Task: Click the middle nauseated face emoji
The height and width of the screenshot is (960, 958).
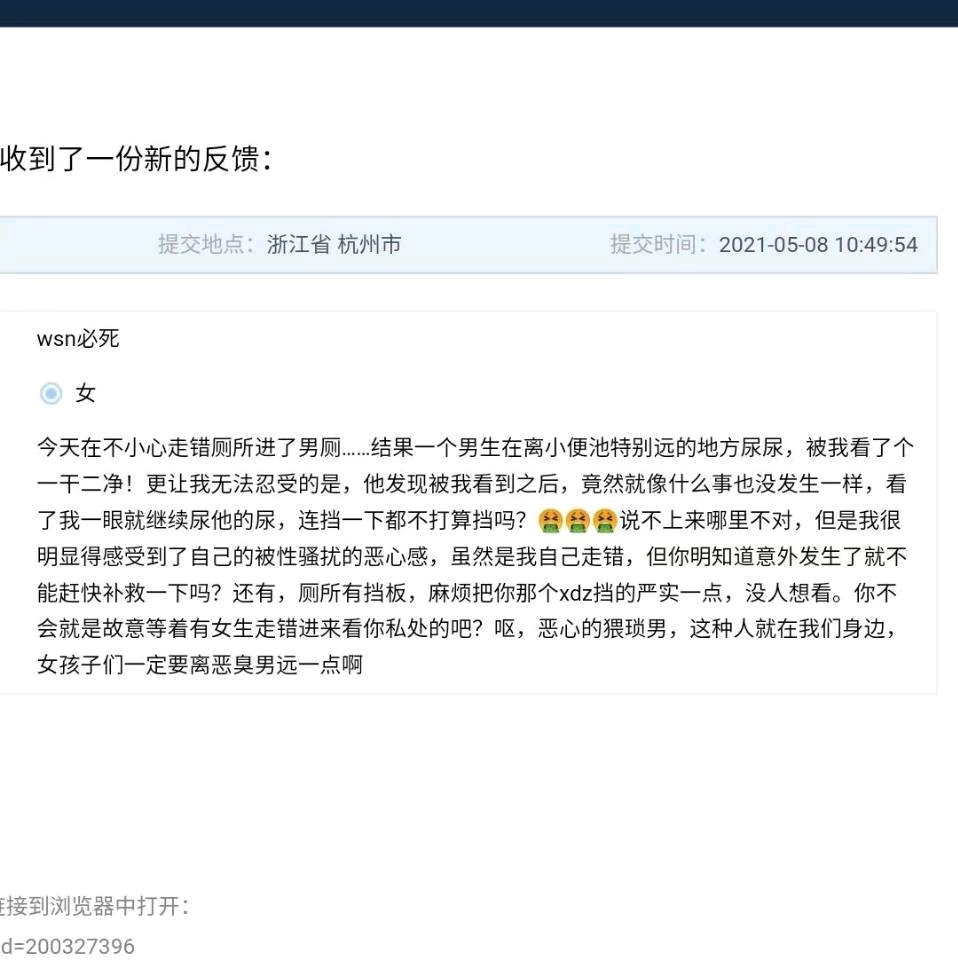Action: coord(577,520)
